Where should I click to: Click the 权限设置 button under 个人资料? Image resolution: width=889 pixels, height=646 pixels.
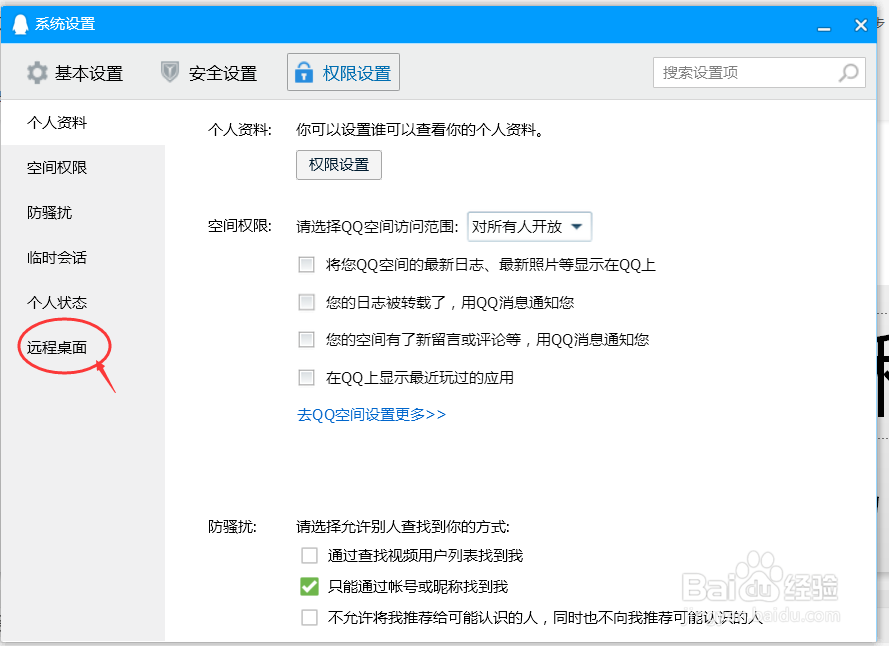[x=338, y=165]
